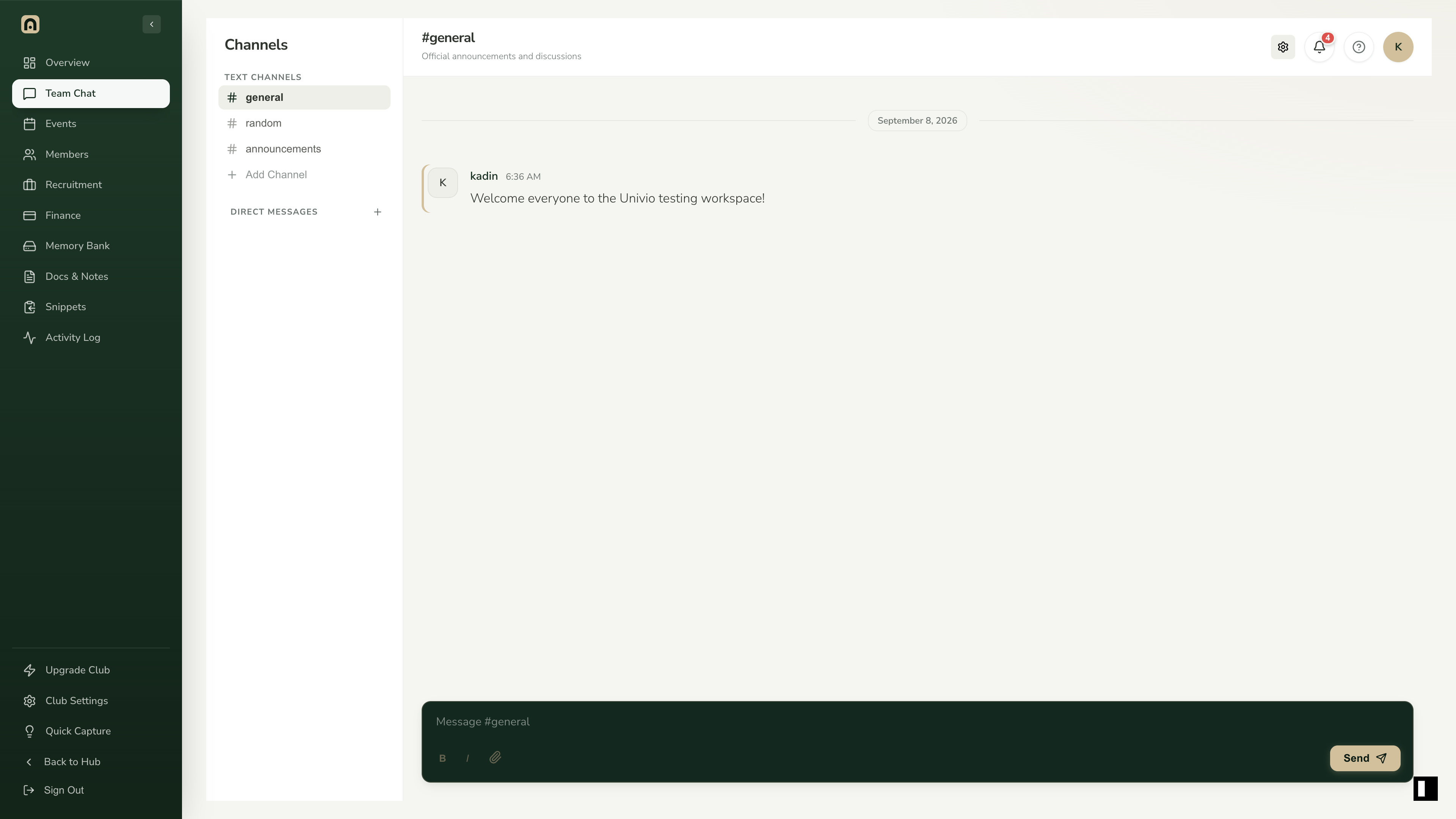Click kadin's K avatar in the message

(442, 182)
